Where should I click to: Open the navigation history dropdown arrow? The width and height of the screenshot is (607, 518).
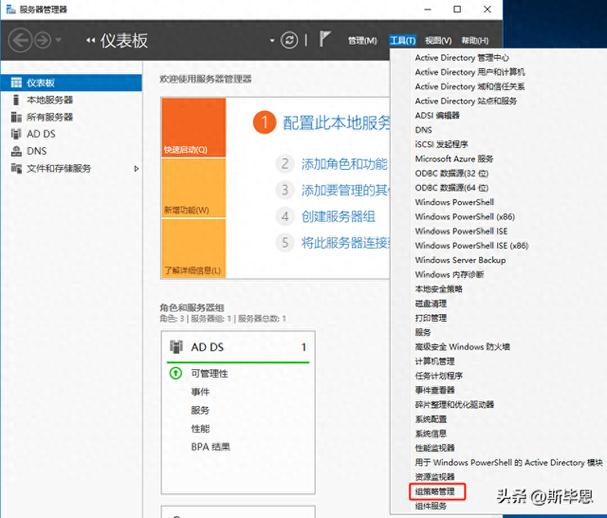coord(58,40)
